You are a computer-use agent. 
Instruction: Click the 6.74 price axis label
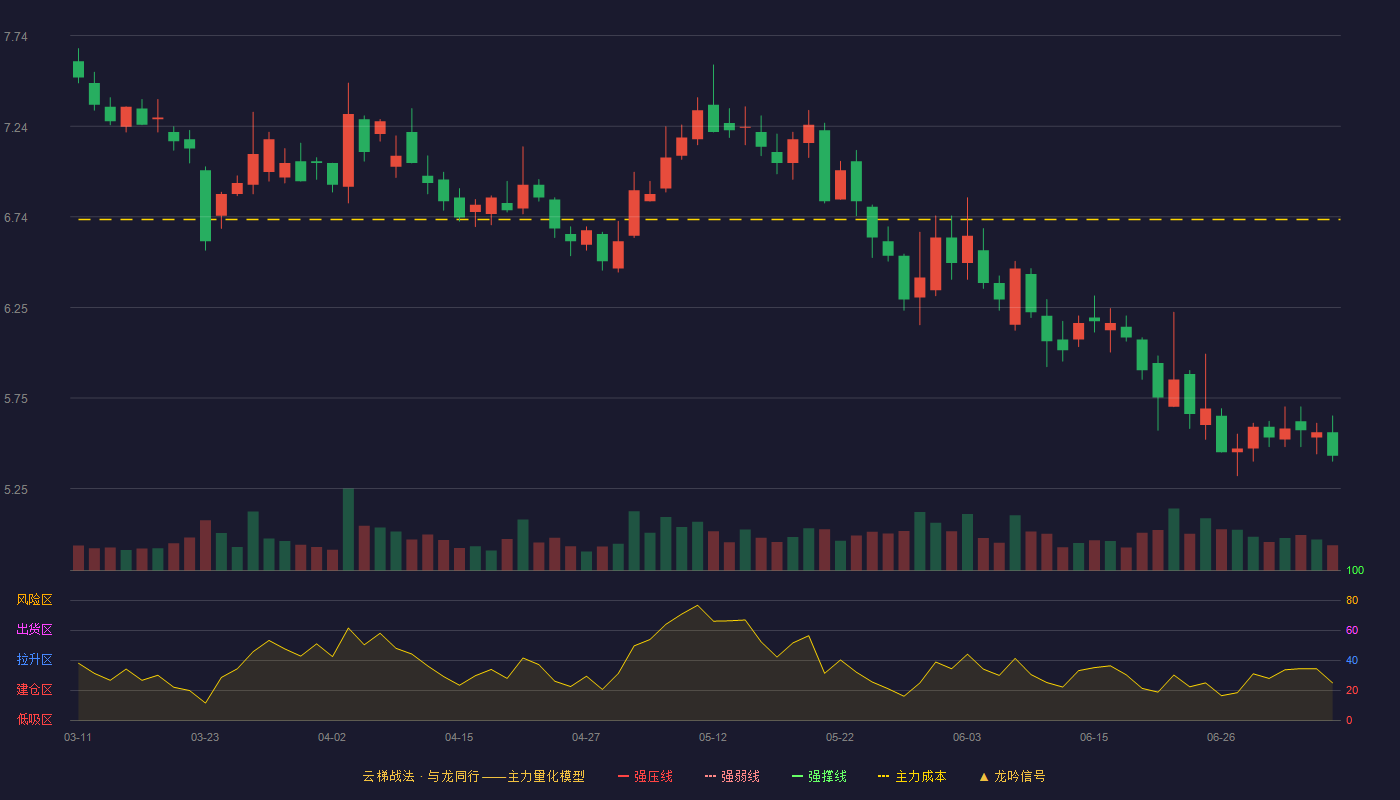[x=16, y=218]
